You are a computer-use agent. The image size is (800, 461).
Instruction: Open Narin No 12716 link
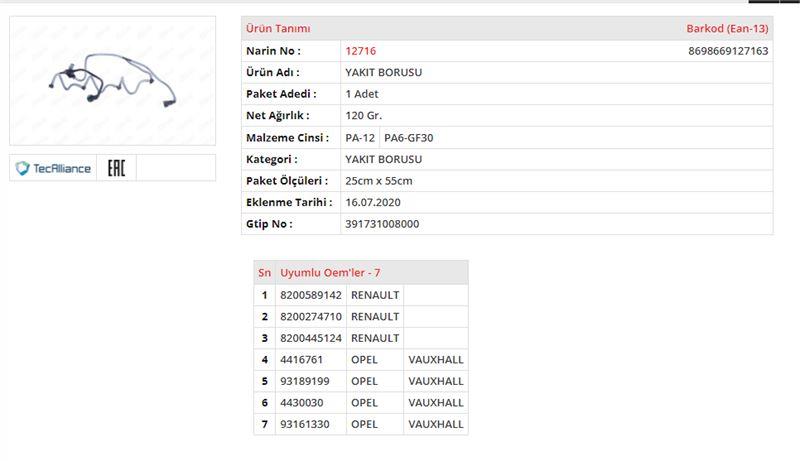pyautogui.click(x=360, y=51)
